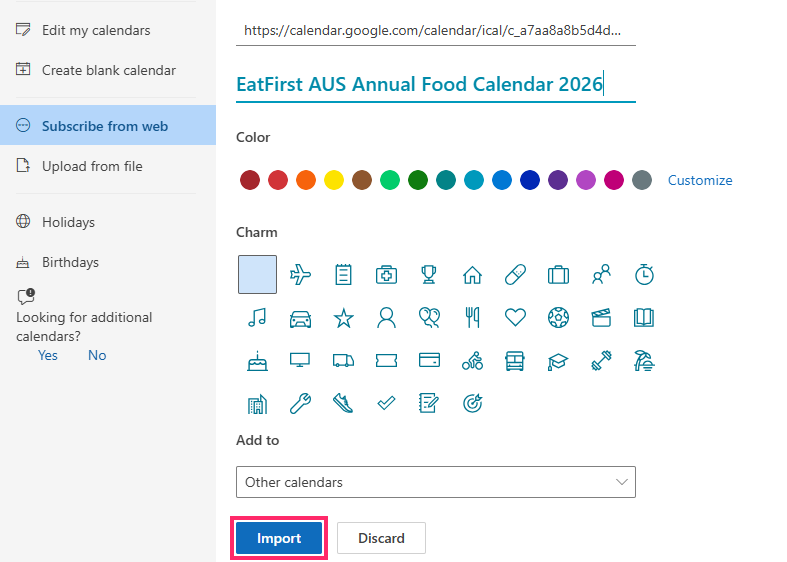
Task: Open the Add to calendars dropdown
Action: pyautogui.click(x=436, y=482)
